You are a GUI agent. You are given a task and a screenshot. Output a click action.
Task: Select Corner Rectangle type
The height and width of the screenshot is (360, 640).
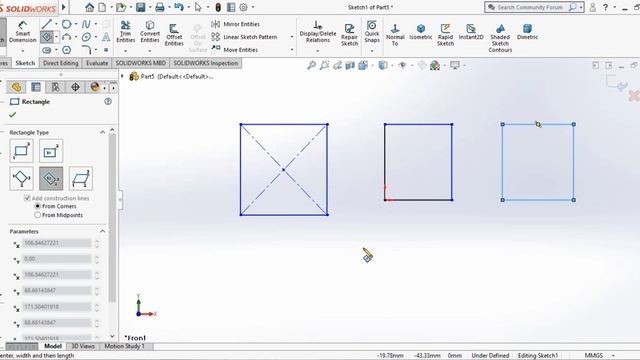point(21,151)
